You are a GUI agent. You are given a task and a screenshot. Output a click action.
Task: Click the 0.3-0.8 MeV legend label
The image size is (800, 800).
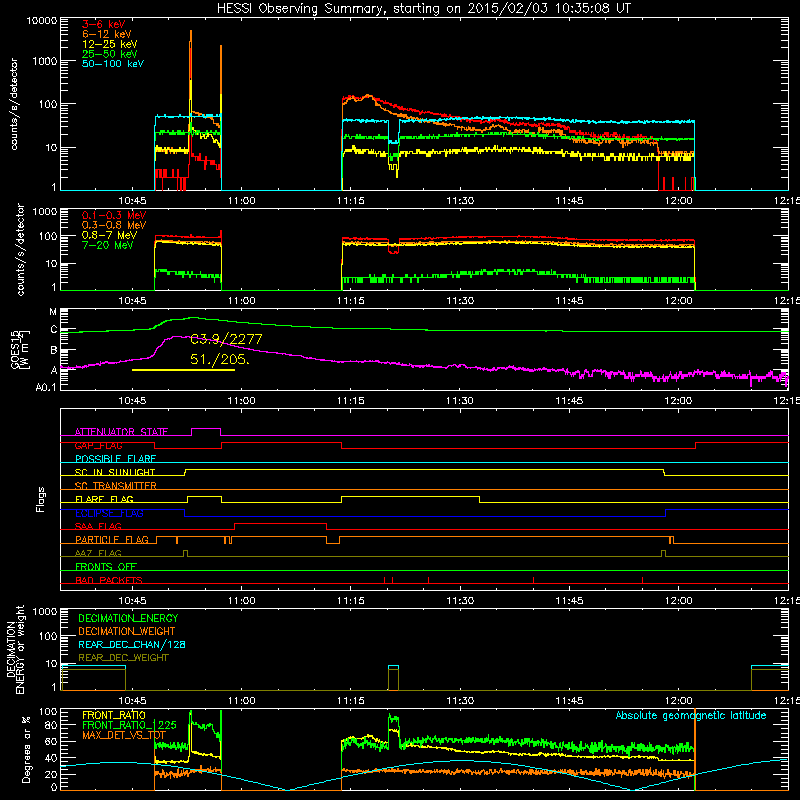(114, 225)
